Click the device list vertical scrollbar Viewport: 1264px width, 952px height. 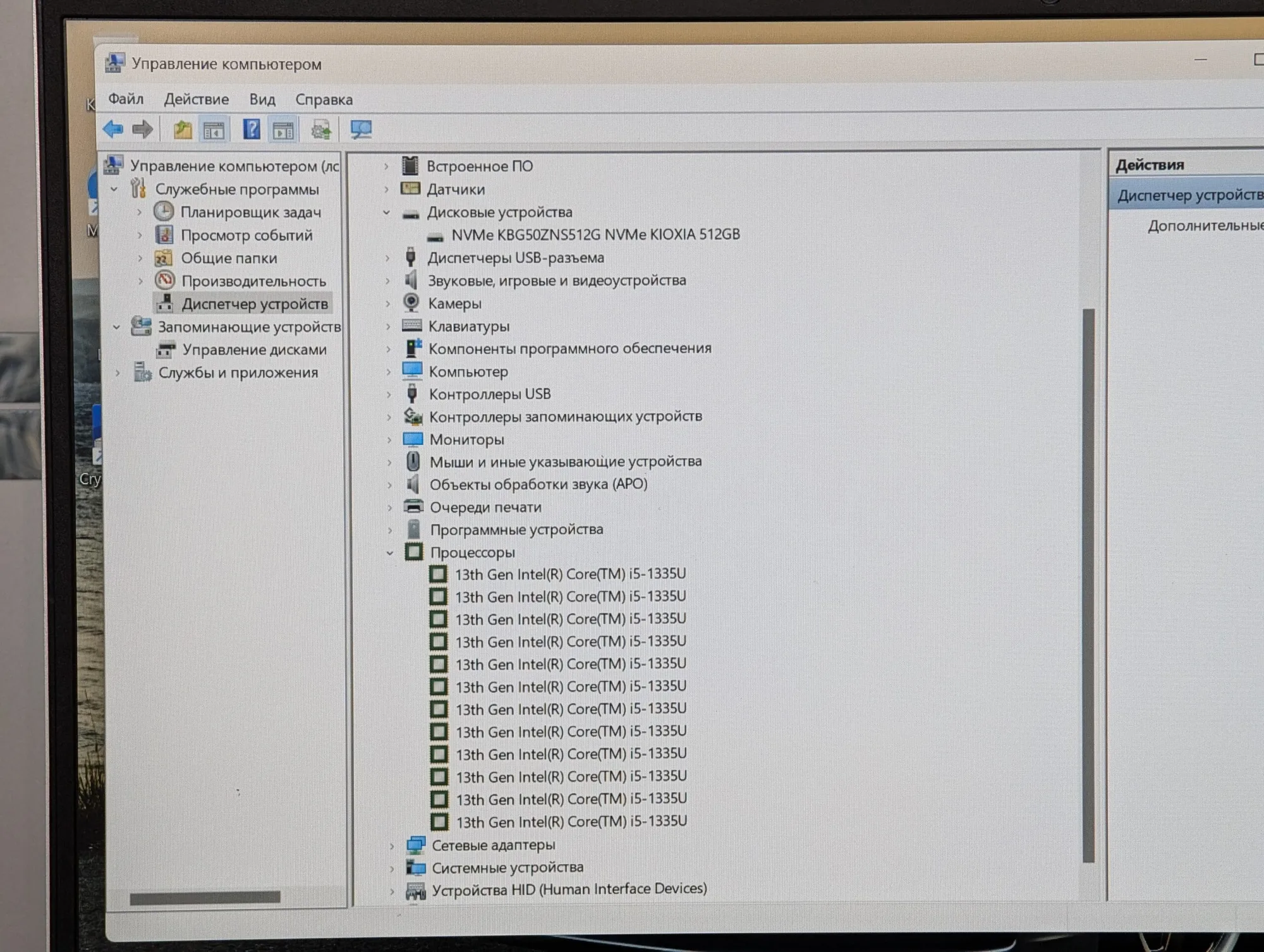[1088, 585]
